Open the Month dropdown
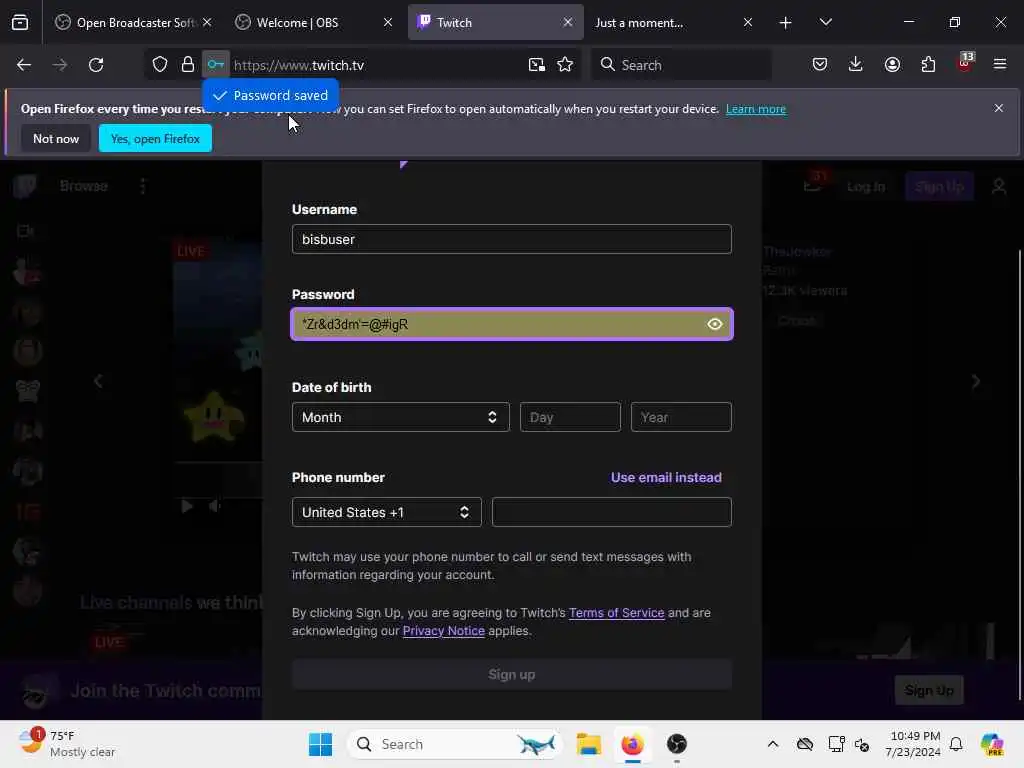Image resolution: width=1024 pixels, height=768 pixels. coord(400,417)
